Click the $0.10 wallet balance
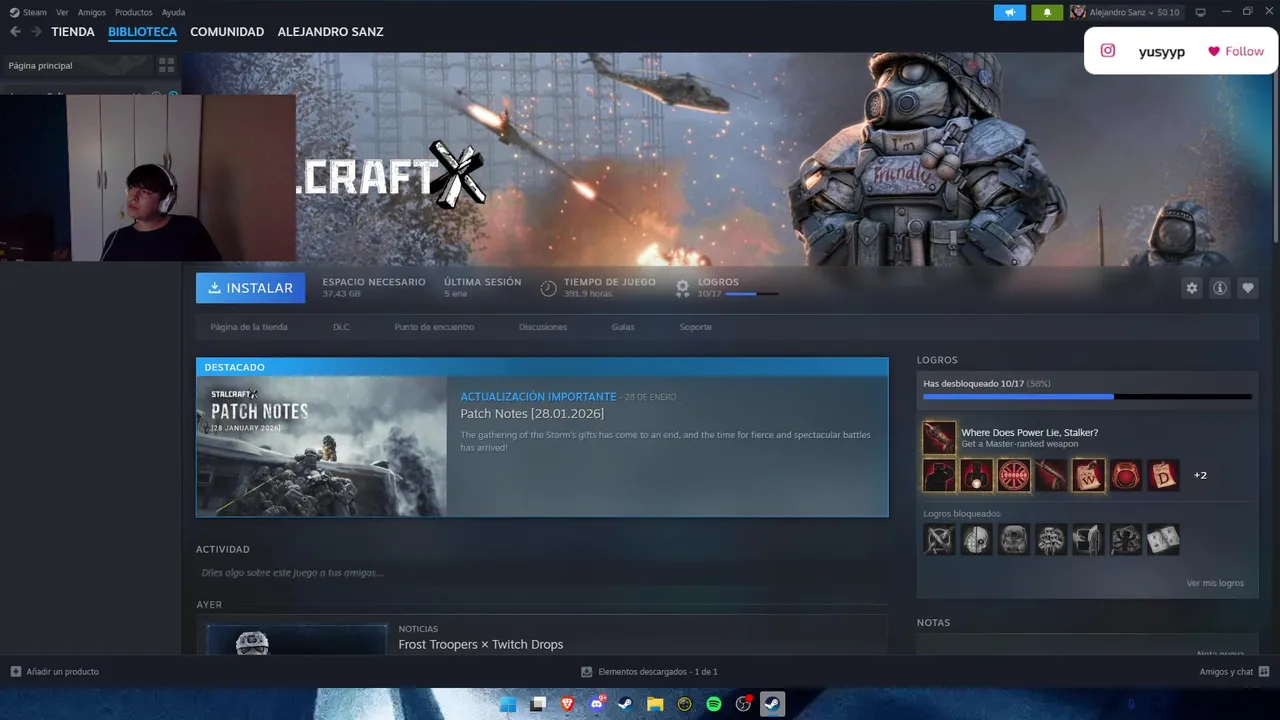Viewport: 1280px width, 720px height. click(x=1168, y=12)
